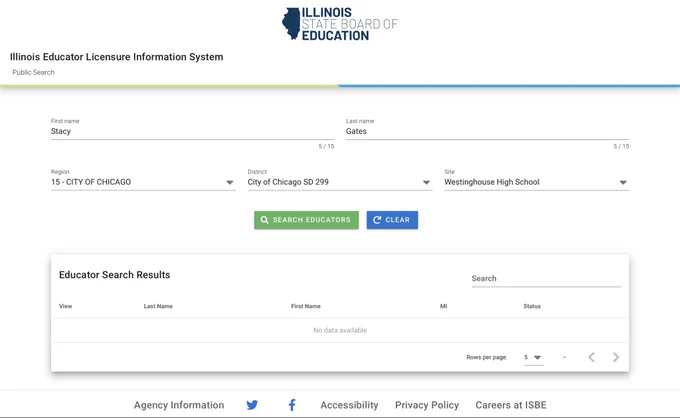Click the Illinois Educator Licensure Information System title
This screenshot has height=418, width=680.
pos(117,57)
